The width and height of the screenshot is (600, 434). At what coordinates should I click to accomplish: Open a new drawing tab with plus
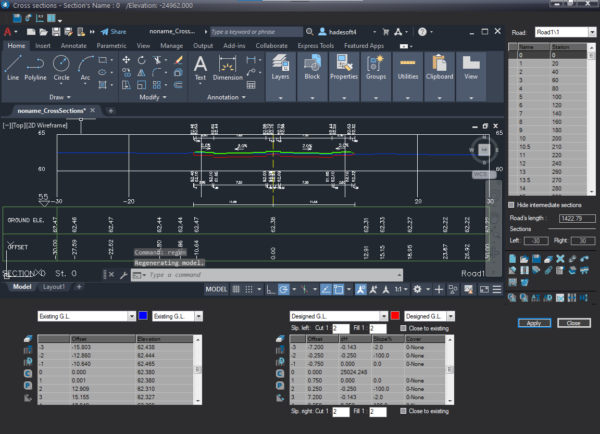(111, 111)
